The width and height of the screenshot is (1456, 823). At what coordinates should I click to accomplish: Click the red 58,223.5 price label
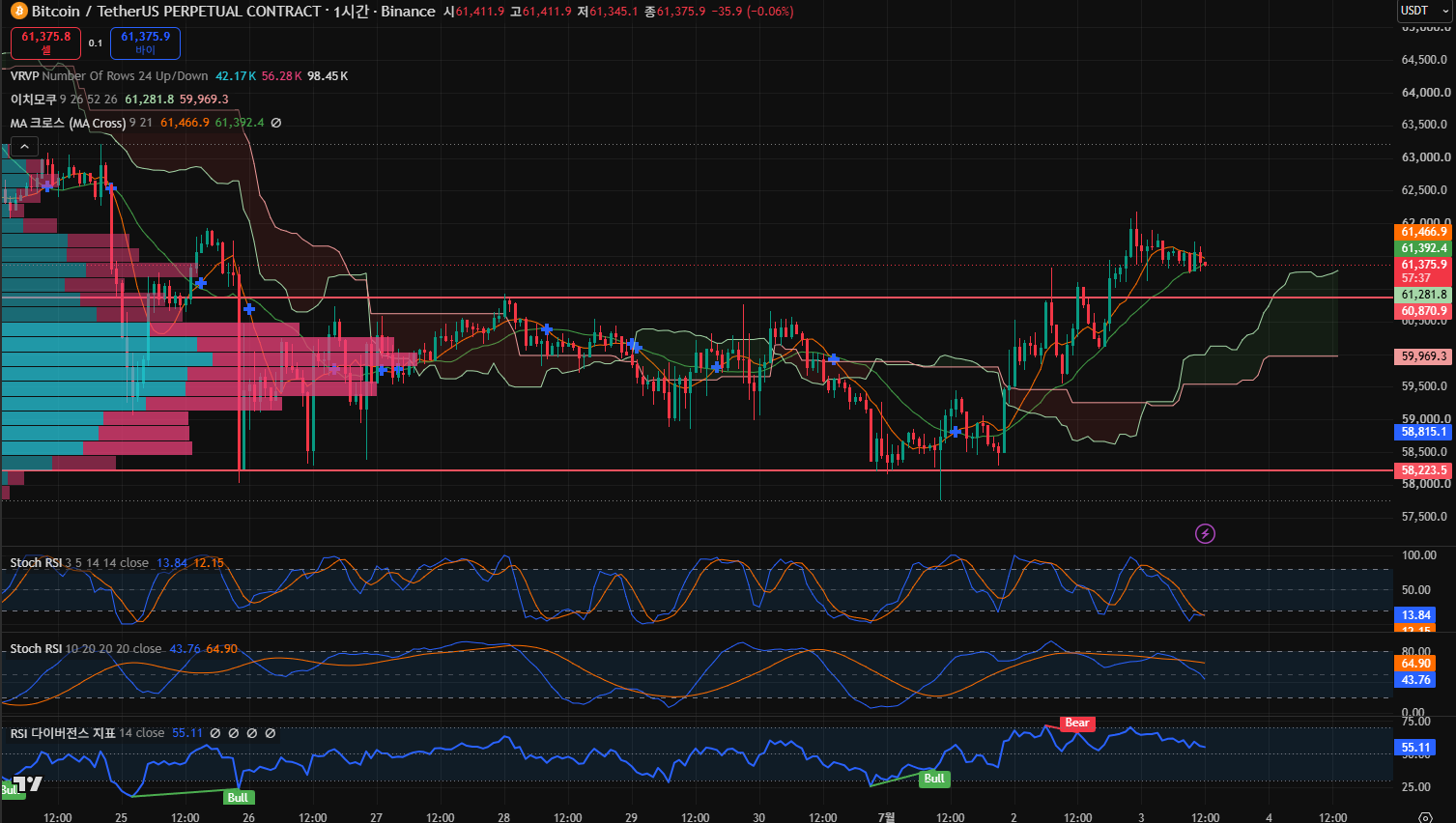click(1424, 470)
